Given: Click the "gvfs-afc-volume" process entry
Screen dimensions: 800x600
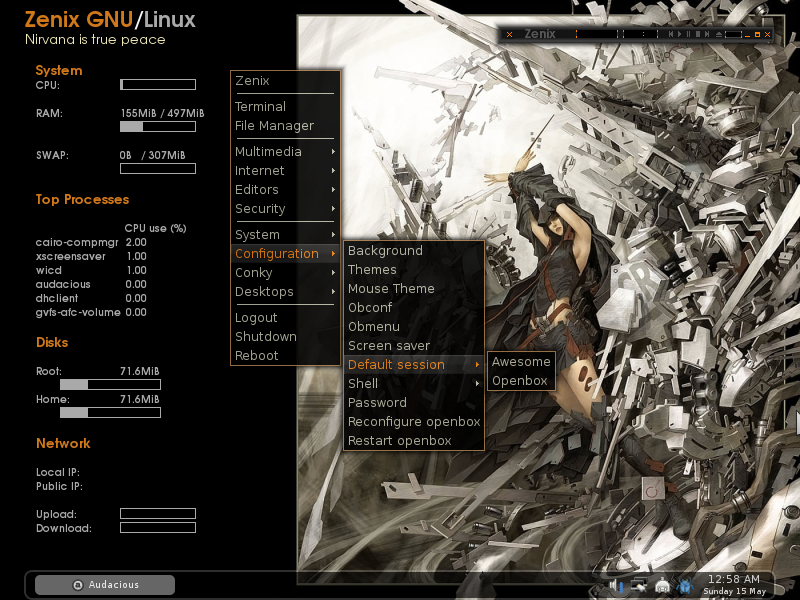Looking at the screenshot, I should point(78,312).
